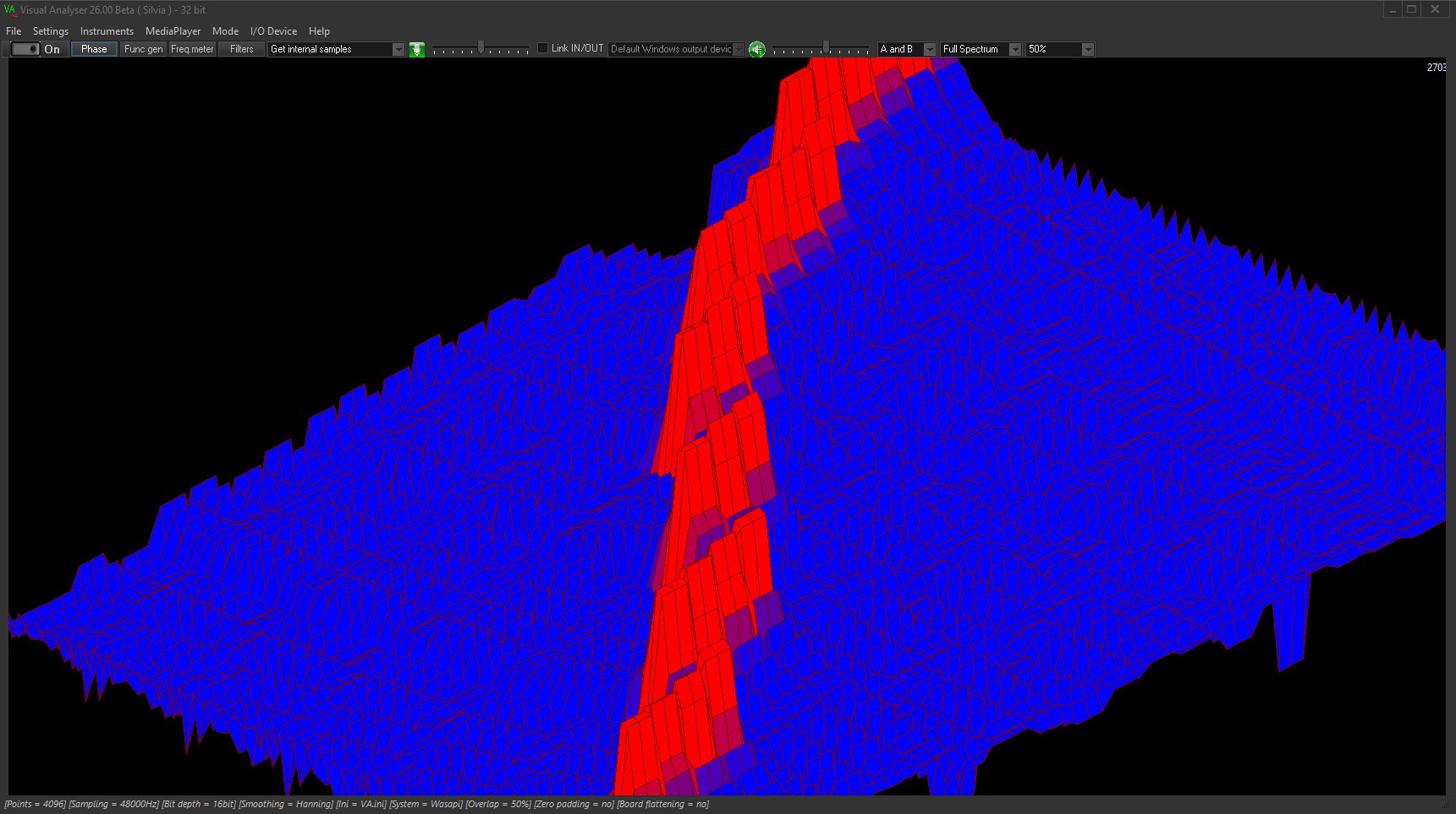
Task: Expand the Get internal samples dropdown
Action: [x=398, y=50]
